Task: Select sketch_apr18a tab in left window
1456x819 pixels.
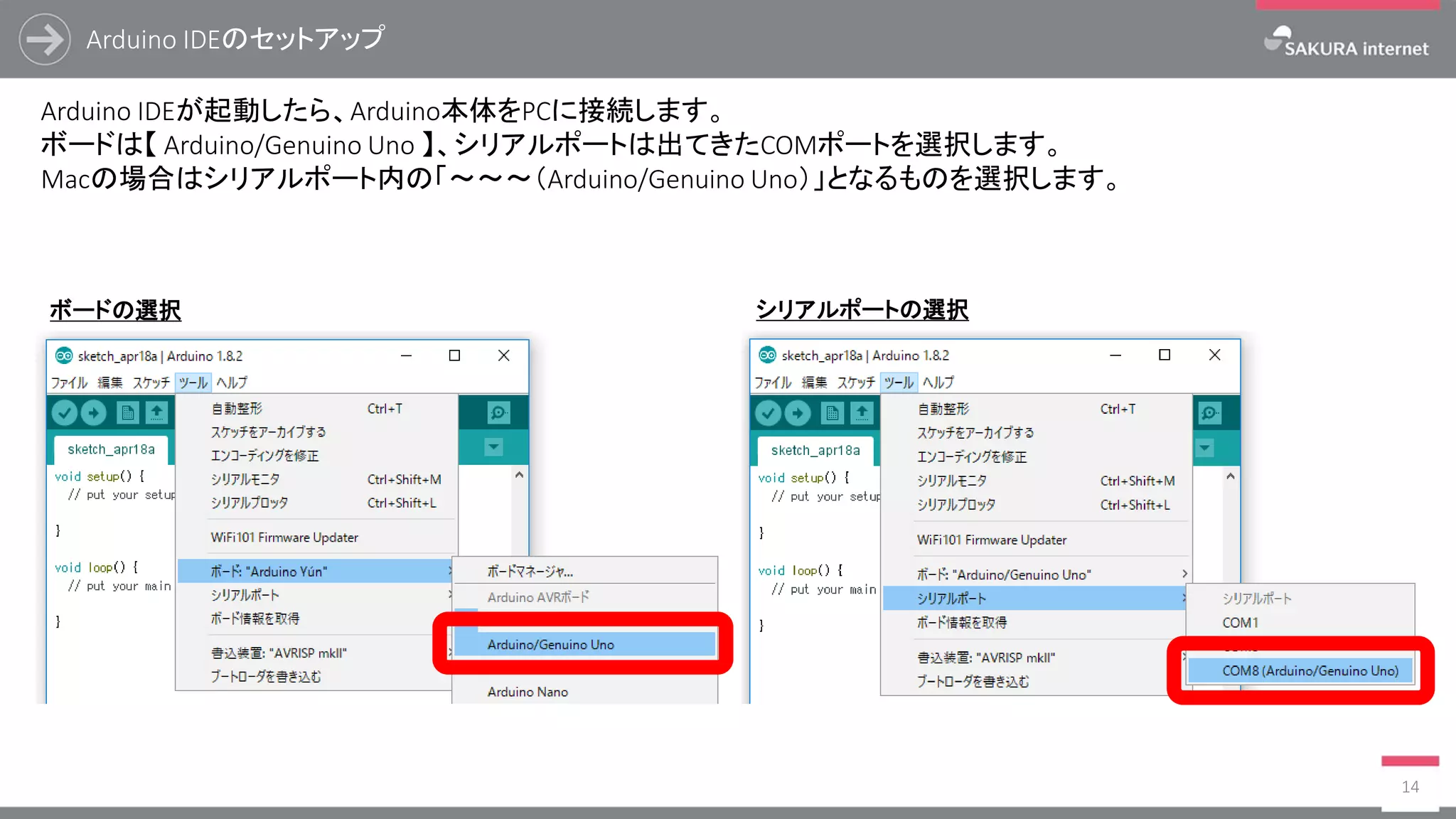Action: (111, 449)
